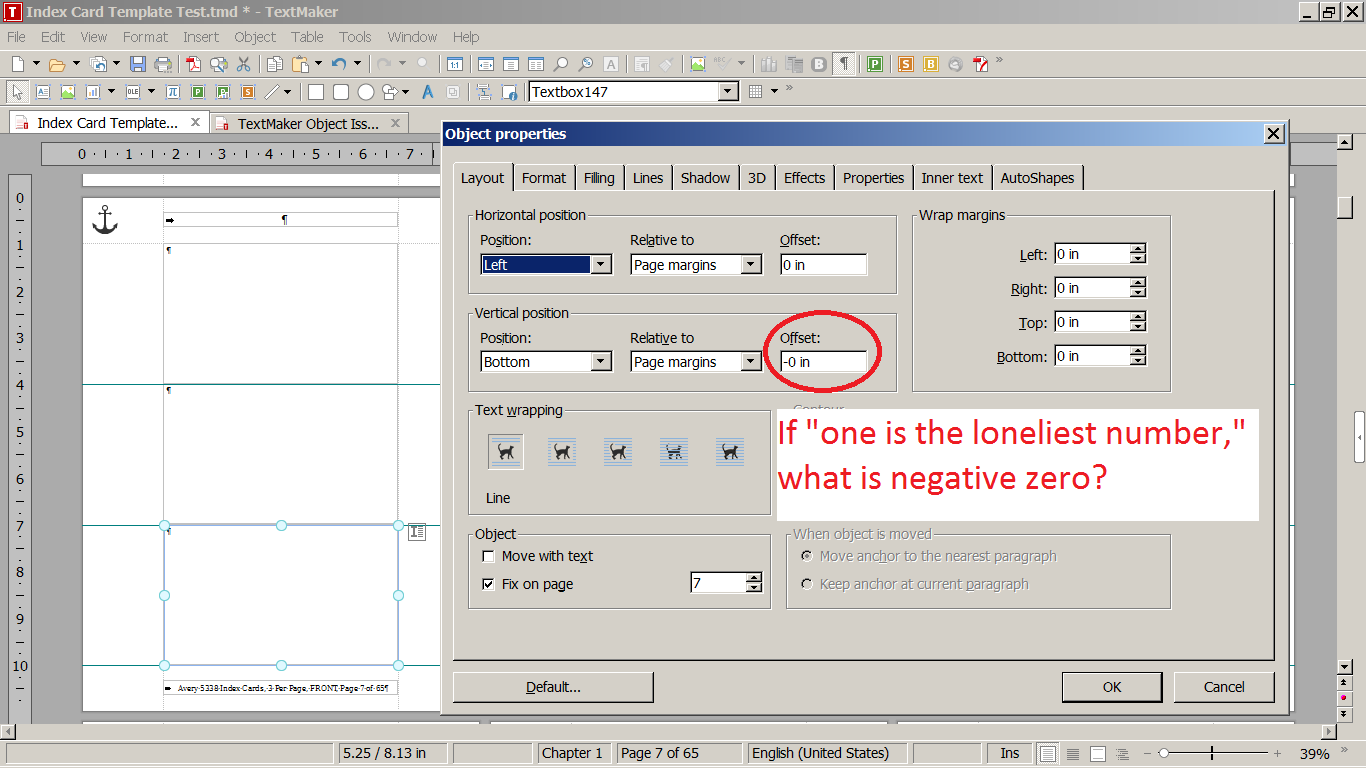Enable the Move with text checkbox

tap(488, 557)
